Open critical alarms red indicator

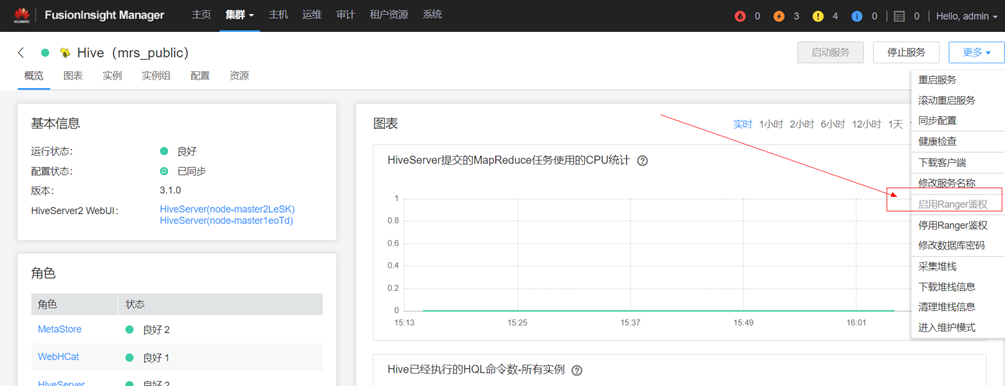pyautogui.click(x=740, y=16)
